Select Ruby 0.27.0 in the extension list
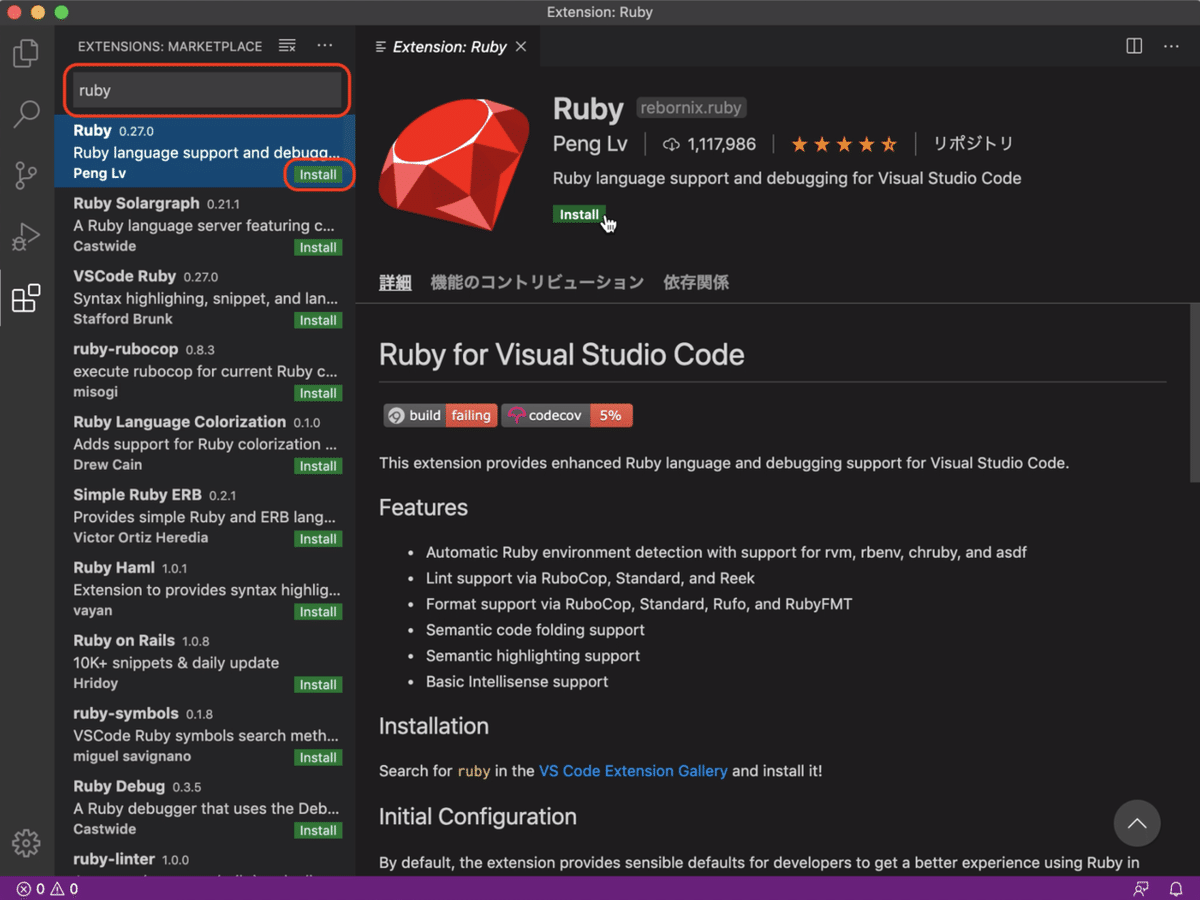The width and height of the screenshot is (1200, 900). point(205,152)
